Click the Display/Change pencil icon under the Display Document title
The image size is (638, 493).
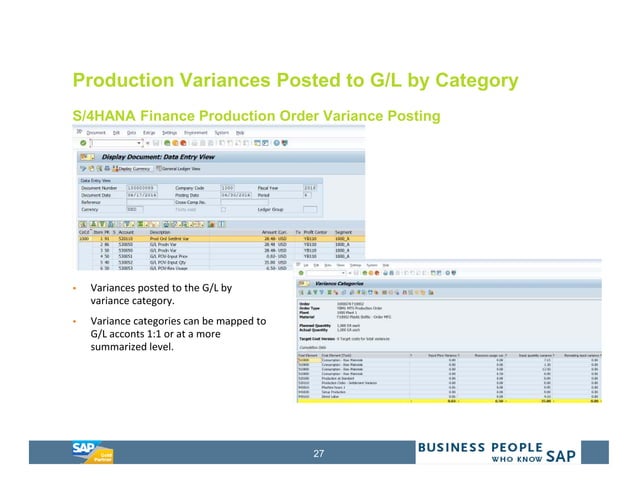[x=83, y=169]
